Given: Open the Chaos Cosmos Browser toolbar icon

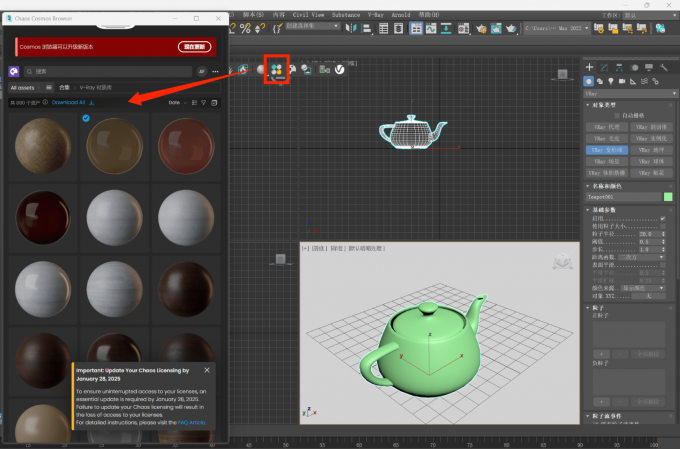Looking at the screenshot, I should [277, 69].
